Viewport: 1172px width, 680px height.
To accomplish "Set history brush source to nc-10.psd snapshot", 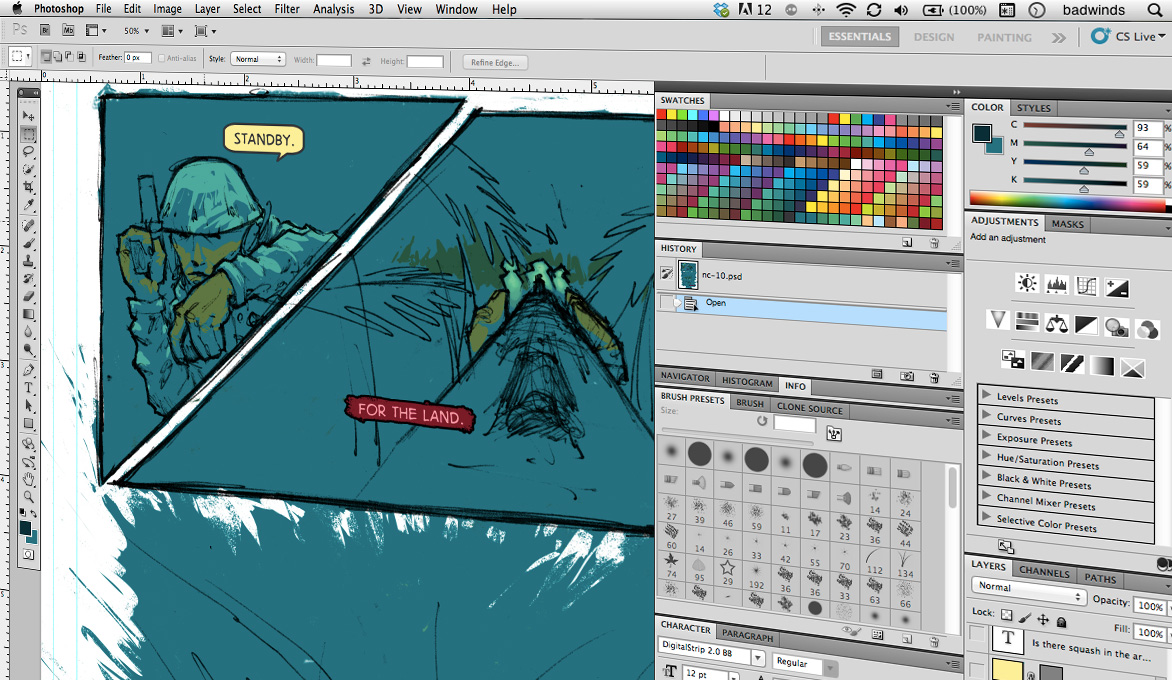I will 667,274.
